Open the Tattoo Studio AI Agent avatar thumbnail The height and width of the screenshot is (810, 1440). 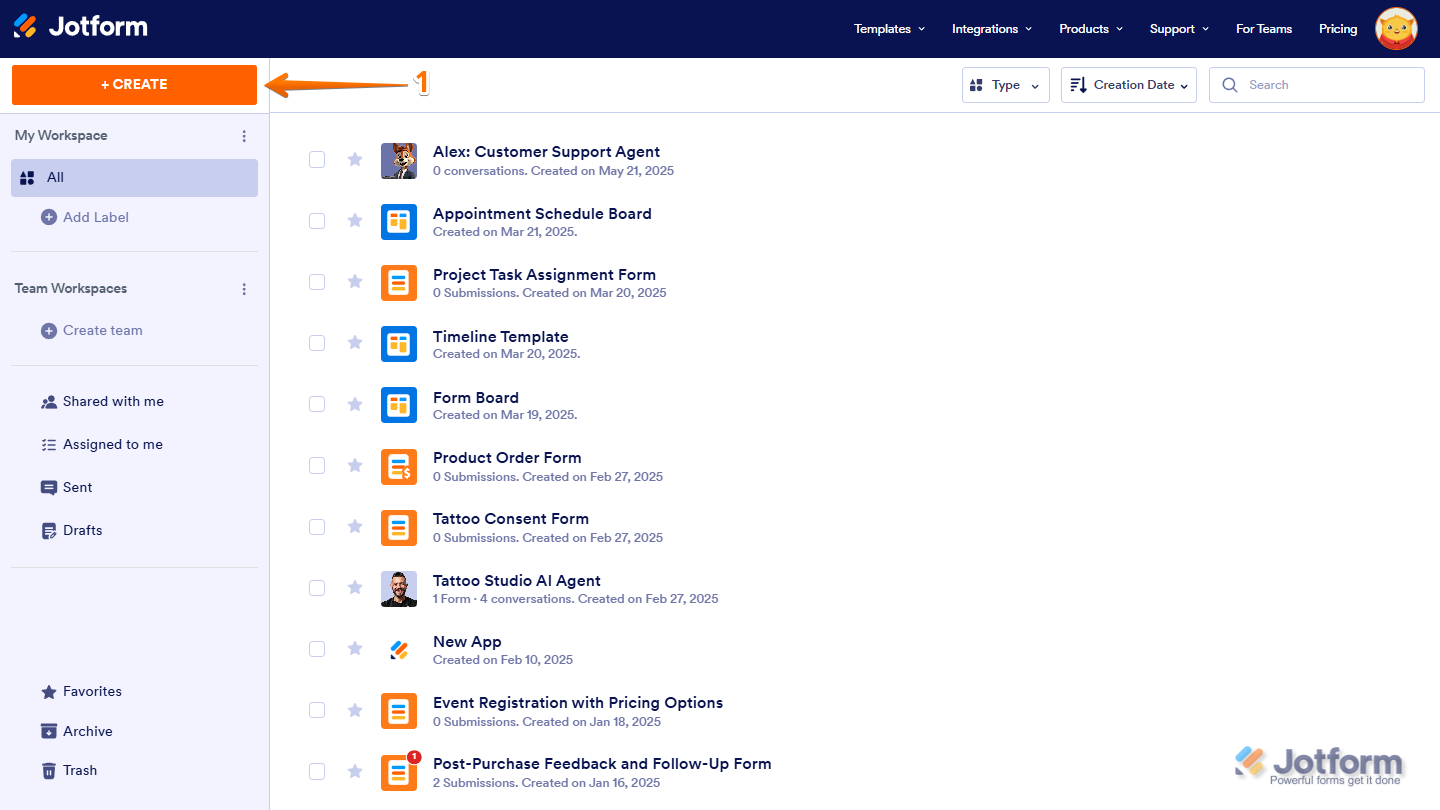point(399,588)
